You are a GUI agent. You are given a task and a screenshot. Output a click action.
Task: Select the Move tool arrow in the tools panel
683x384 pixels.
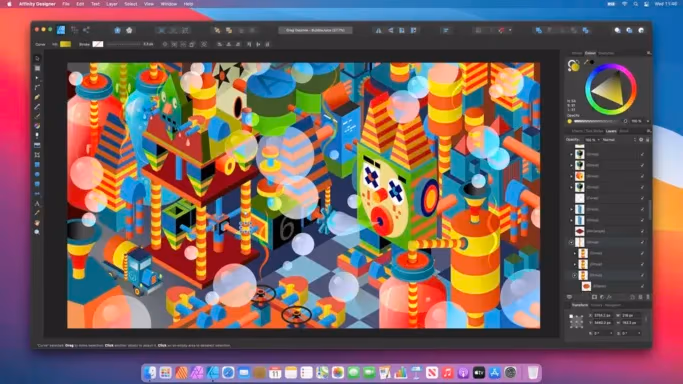pos(37,58)
